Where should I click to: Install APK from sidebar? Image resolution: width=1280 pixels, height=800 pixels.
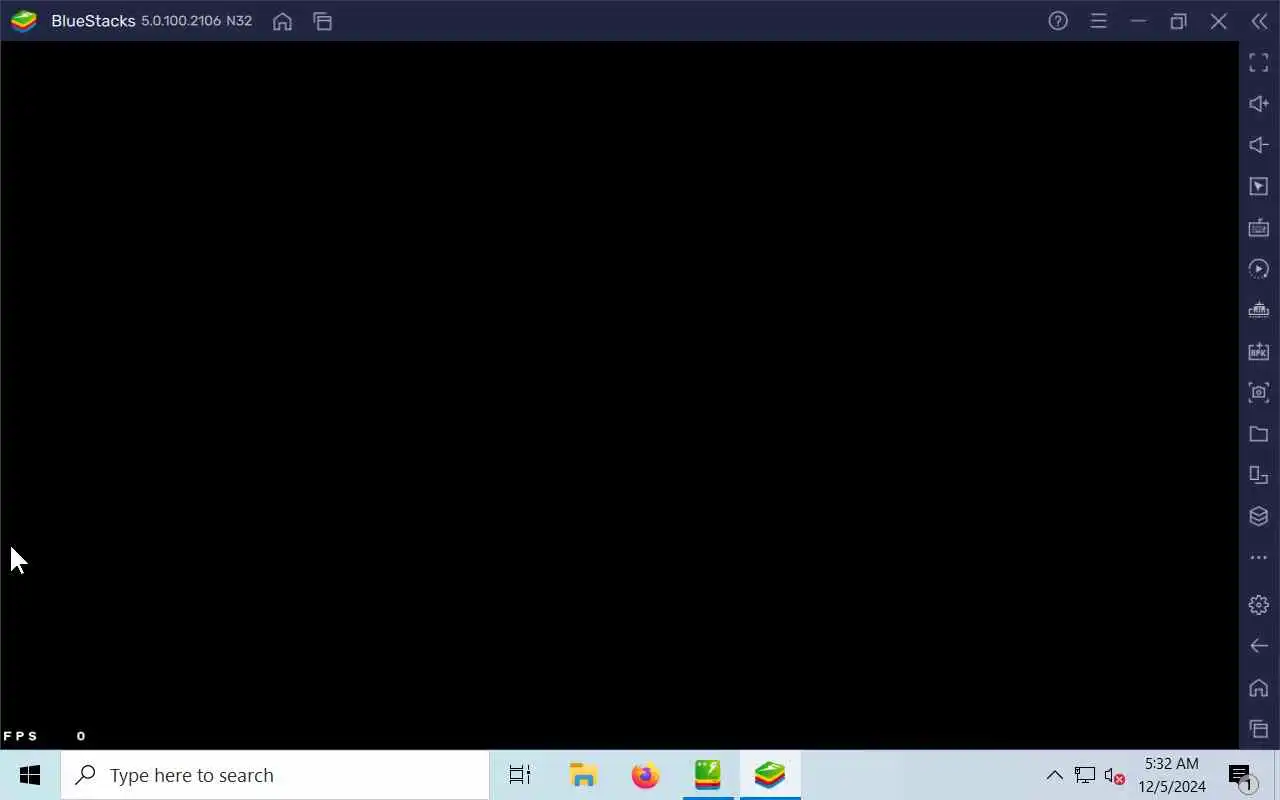click(1259, 351)
